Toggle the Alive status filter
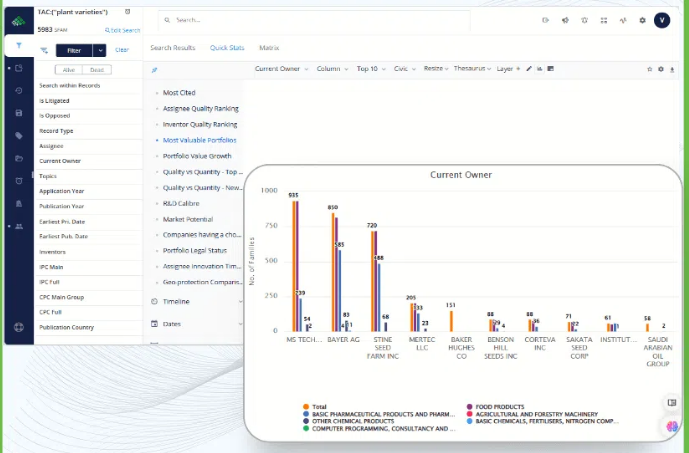 [69, 70]
